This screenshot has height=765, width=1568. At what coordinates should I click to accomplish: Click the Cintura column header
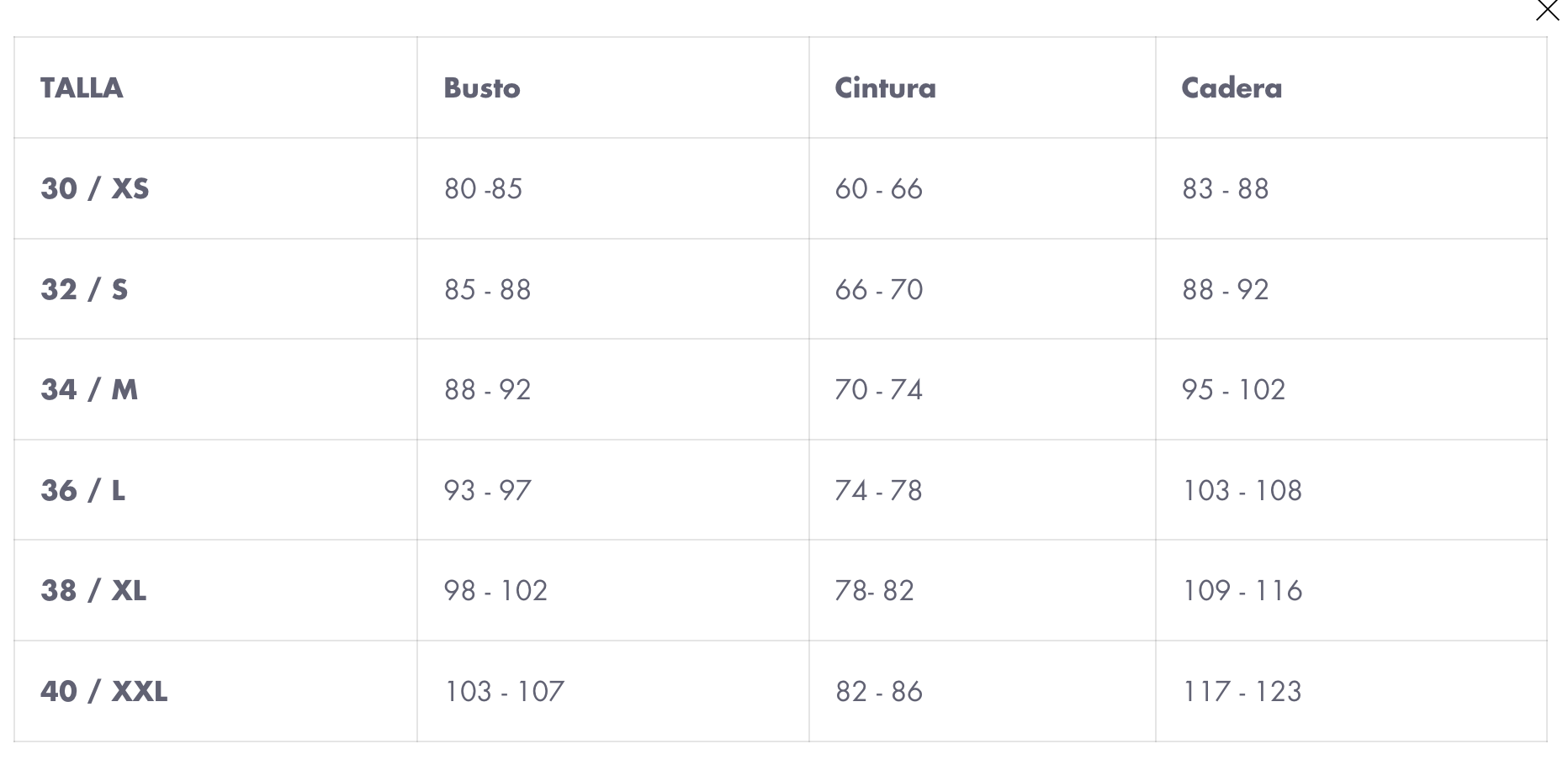885,87
